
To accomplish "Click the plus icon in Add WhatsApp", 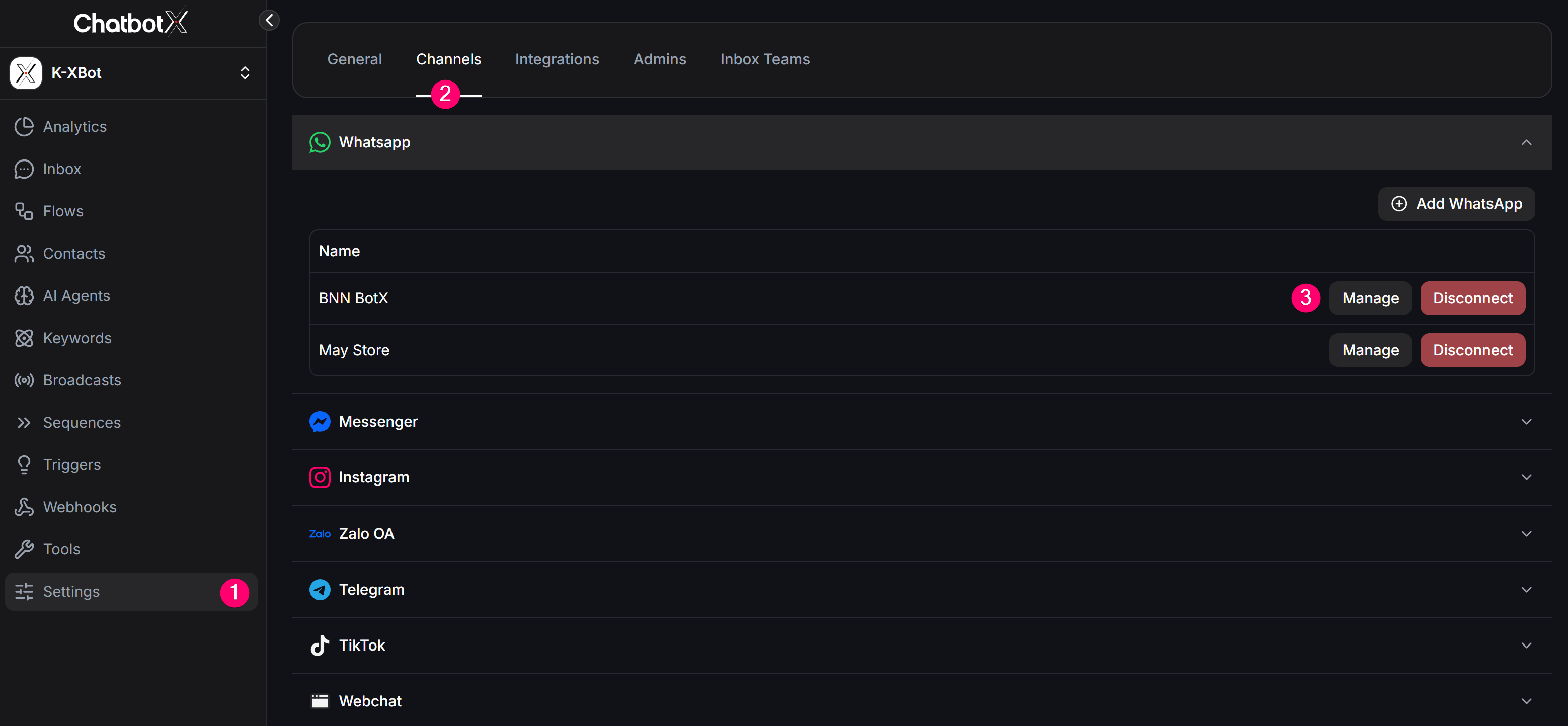I will coord(1399,204).
